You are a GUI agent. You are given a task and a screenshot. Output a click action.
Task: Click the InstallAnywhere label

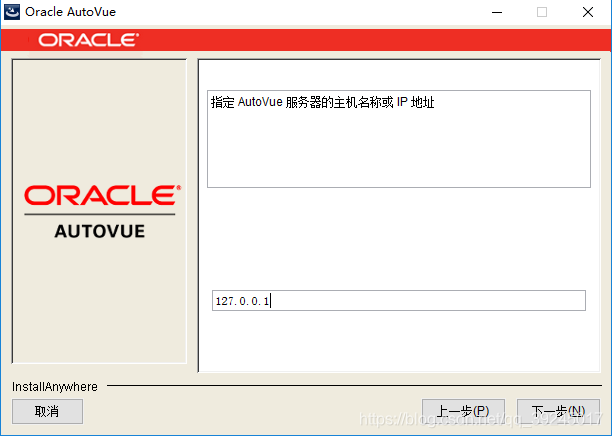[55, 387]
